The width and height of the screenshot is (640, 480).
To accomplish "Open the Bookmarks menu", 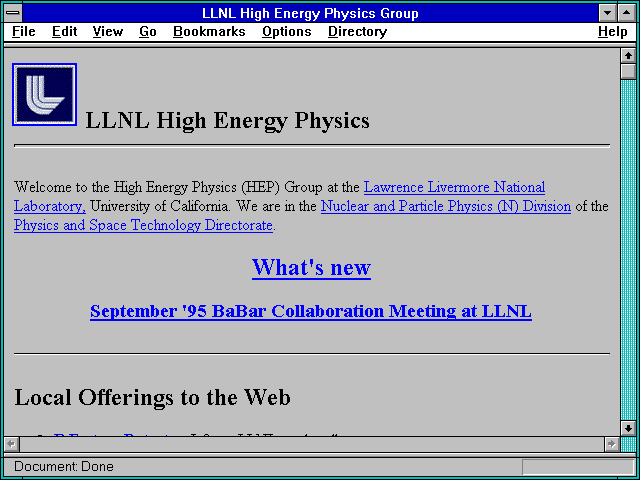I will coord(209,32).
